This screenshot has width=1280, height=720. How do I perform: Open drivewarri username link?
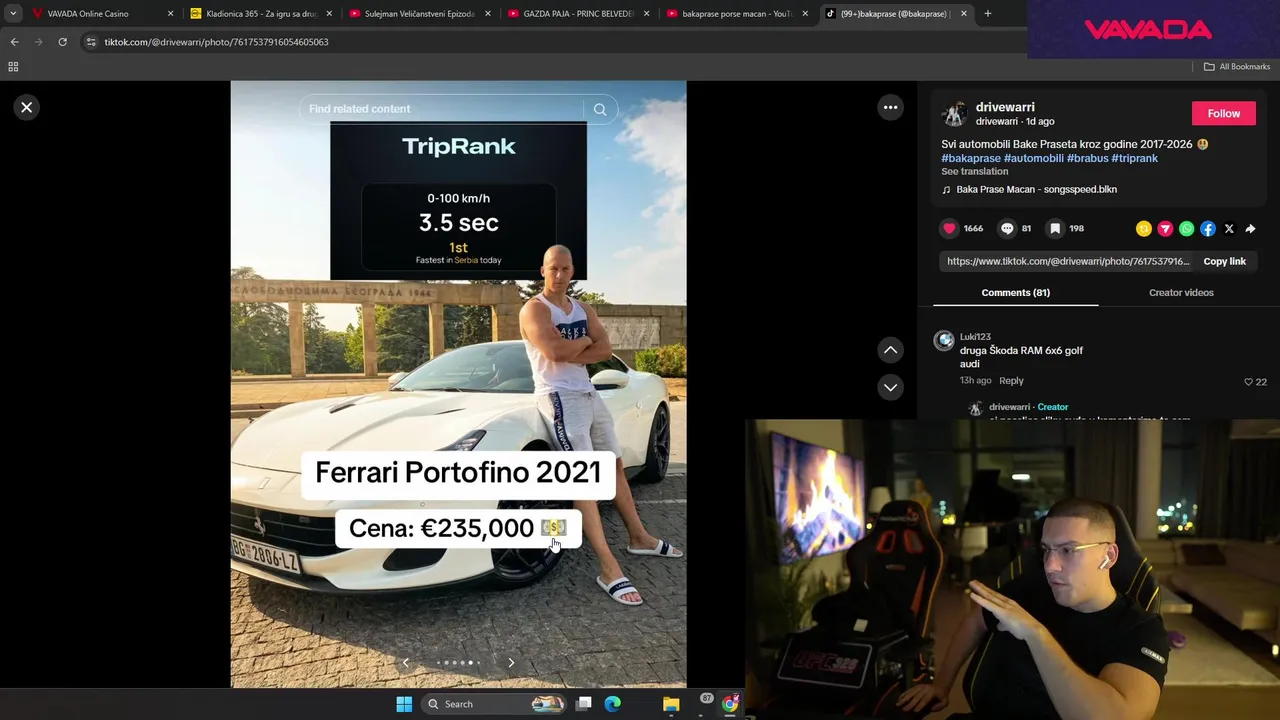[x=1005, y=107]
